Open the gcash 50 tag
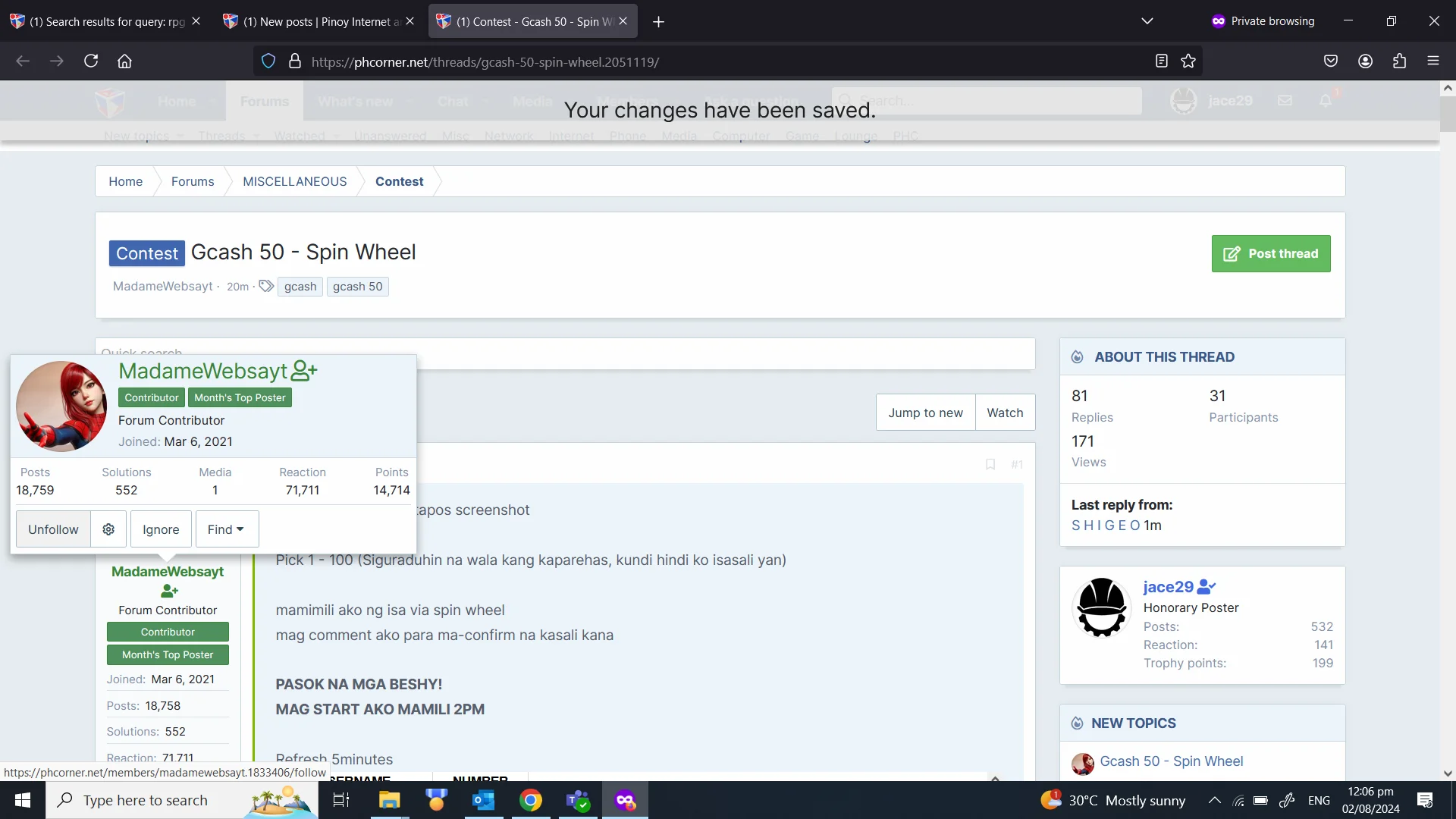1456x819 pixels. click(357, 287)
